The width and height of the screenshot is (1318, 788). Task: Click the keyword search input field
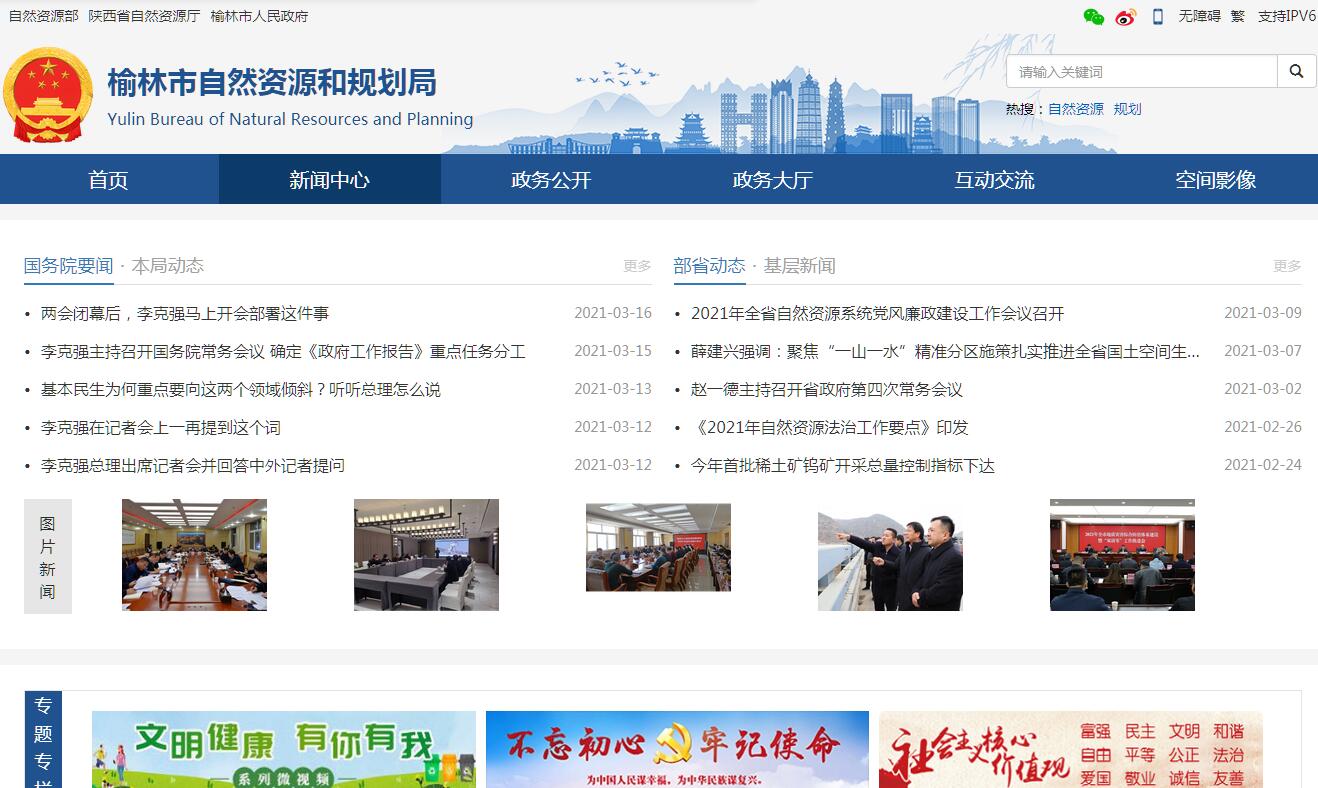[x=1141, y=72]
